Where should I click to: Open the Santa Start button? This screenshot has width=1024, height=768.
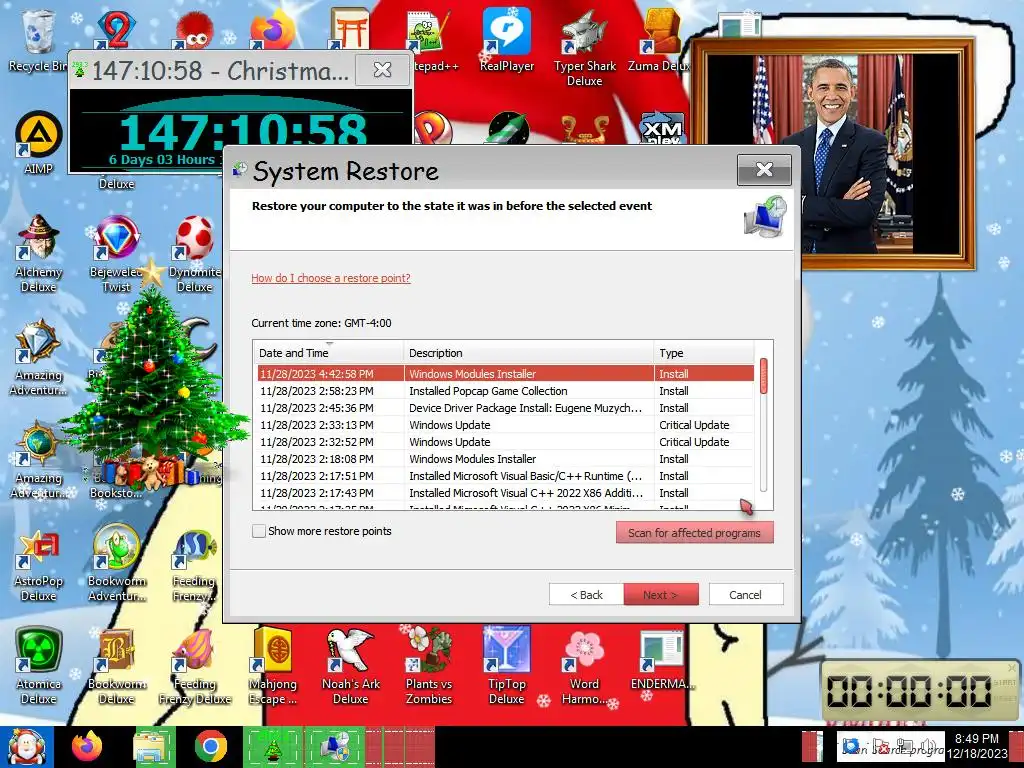[26, 747]
